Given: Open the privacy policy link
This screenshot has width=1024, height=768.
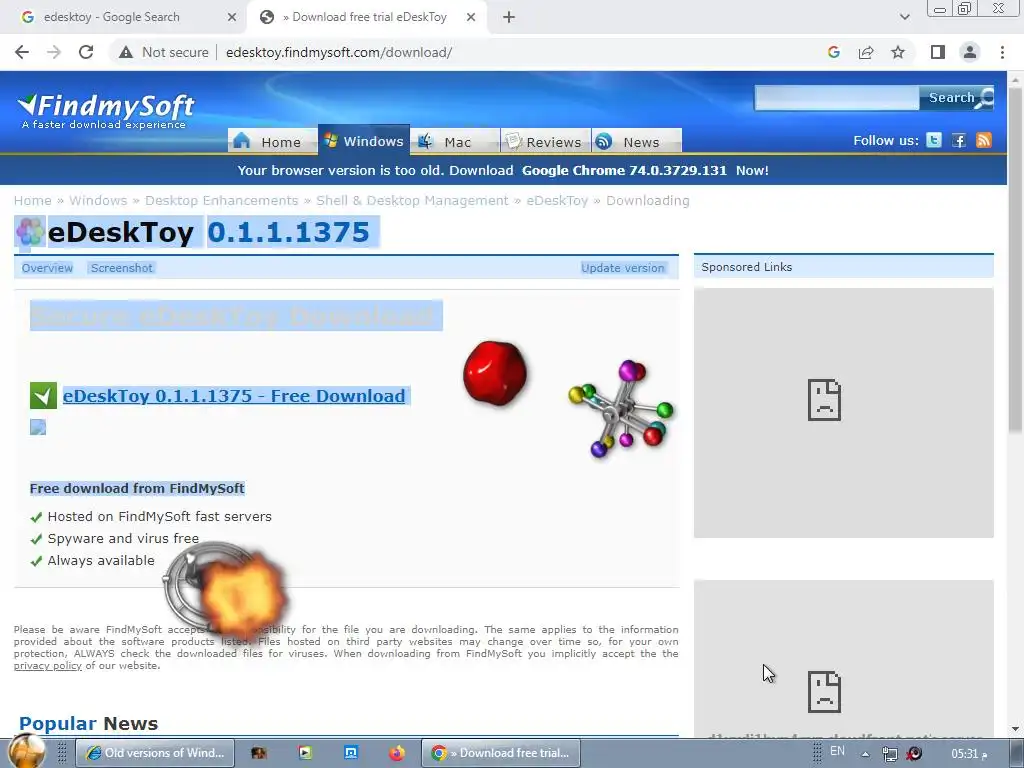Looking at the screenshot, I should click(x=48, y=665).
